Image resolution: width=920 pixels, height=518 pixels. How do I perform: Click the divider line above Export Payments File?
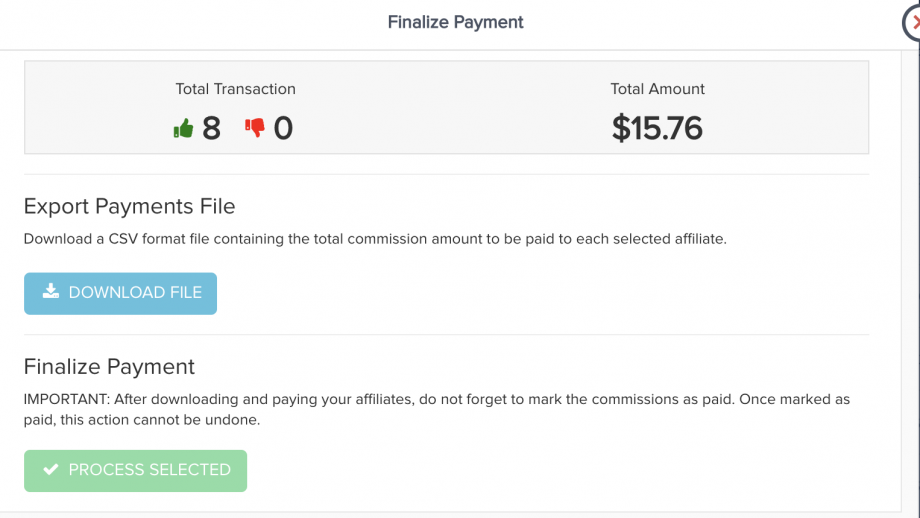(446, 174)
